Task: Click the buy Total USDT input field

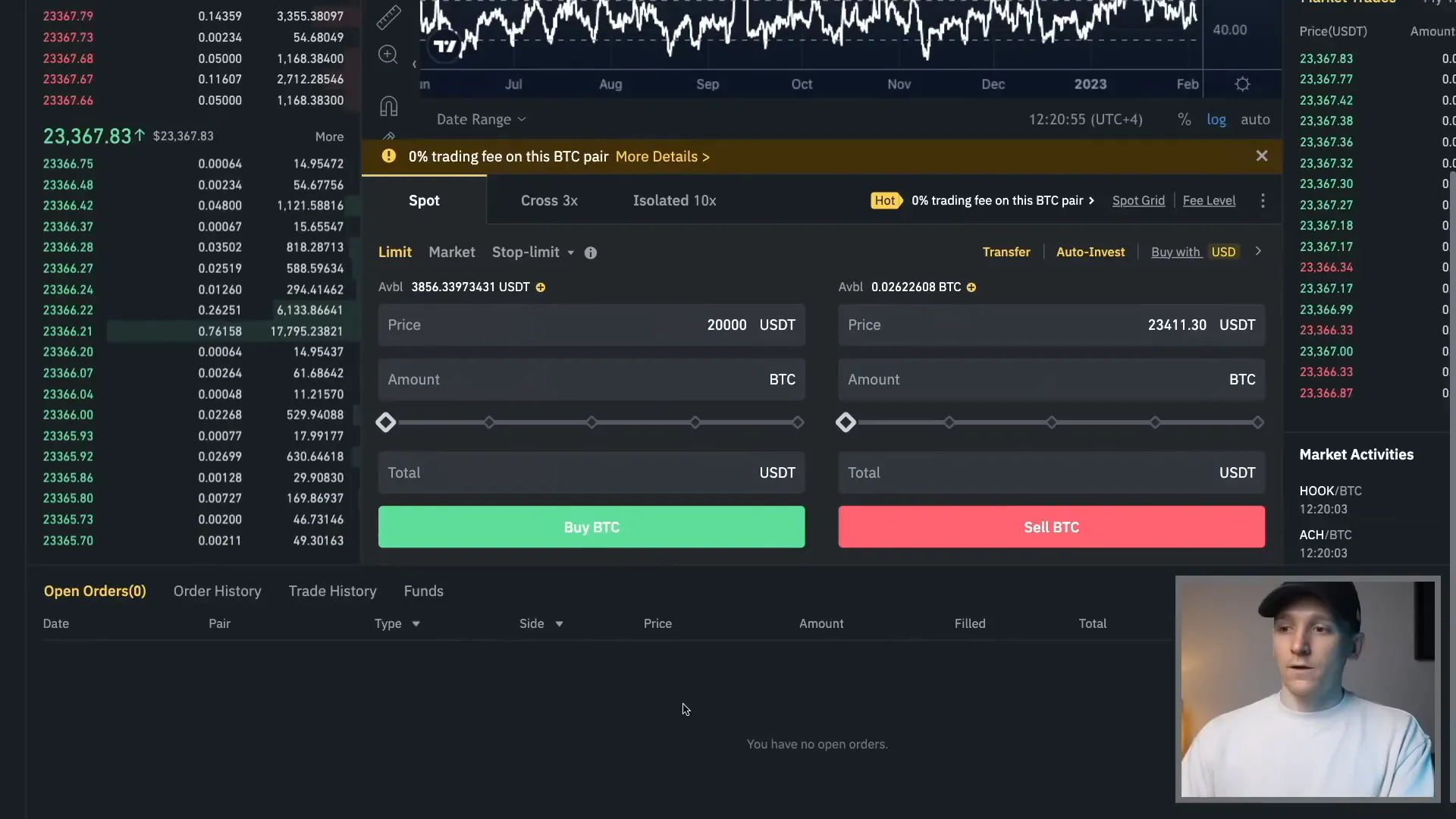Action: pos(591,472)
